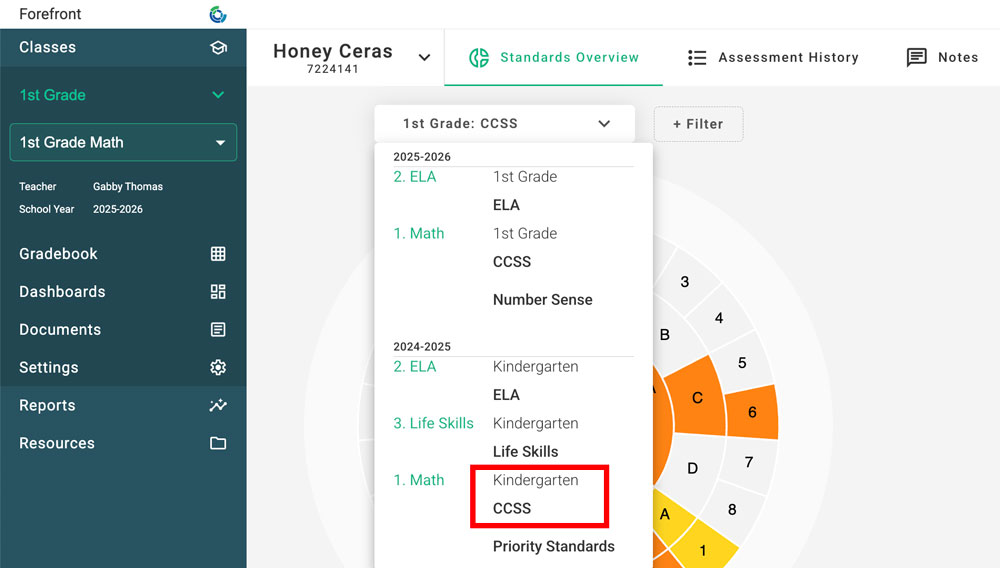
Task: Click the + Filter button
Action: pyautogui.click(x=698, y=124)
